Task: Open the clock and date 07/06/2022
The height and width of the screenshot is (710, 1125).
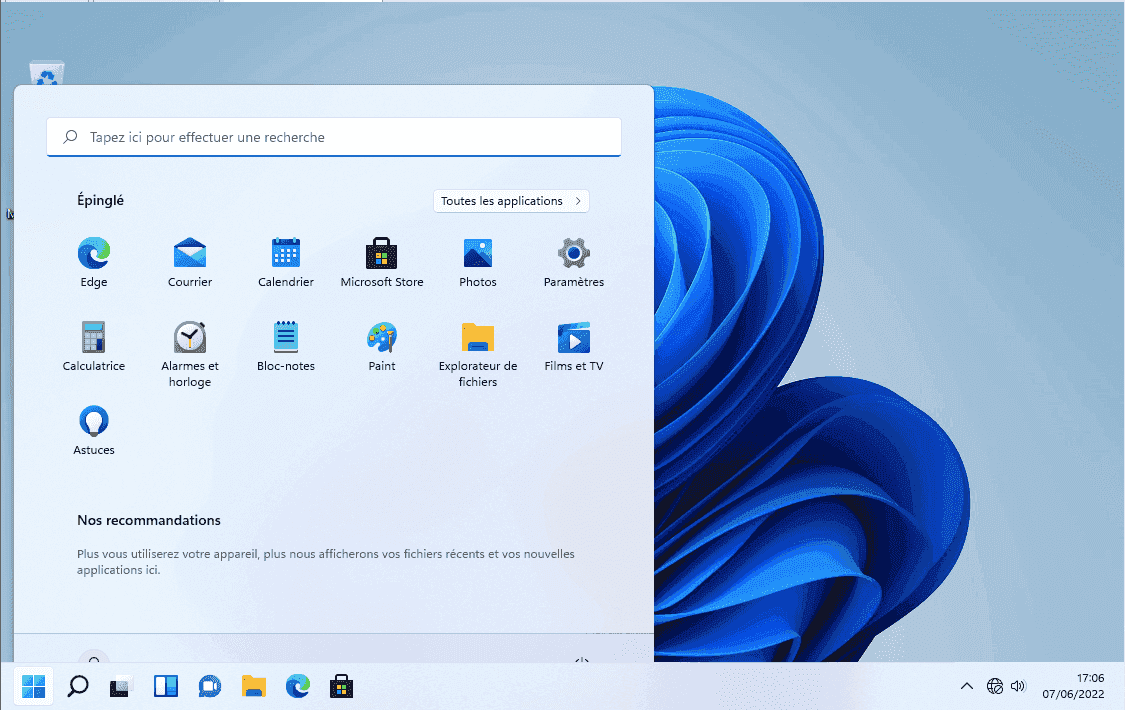Action: (x=1073, y=686)
